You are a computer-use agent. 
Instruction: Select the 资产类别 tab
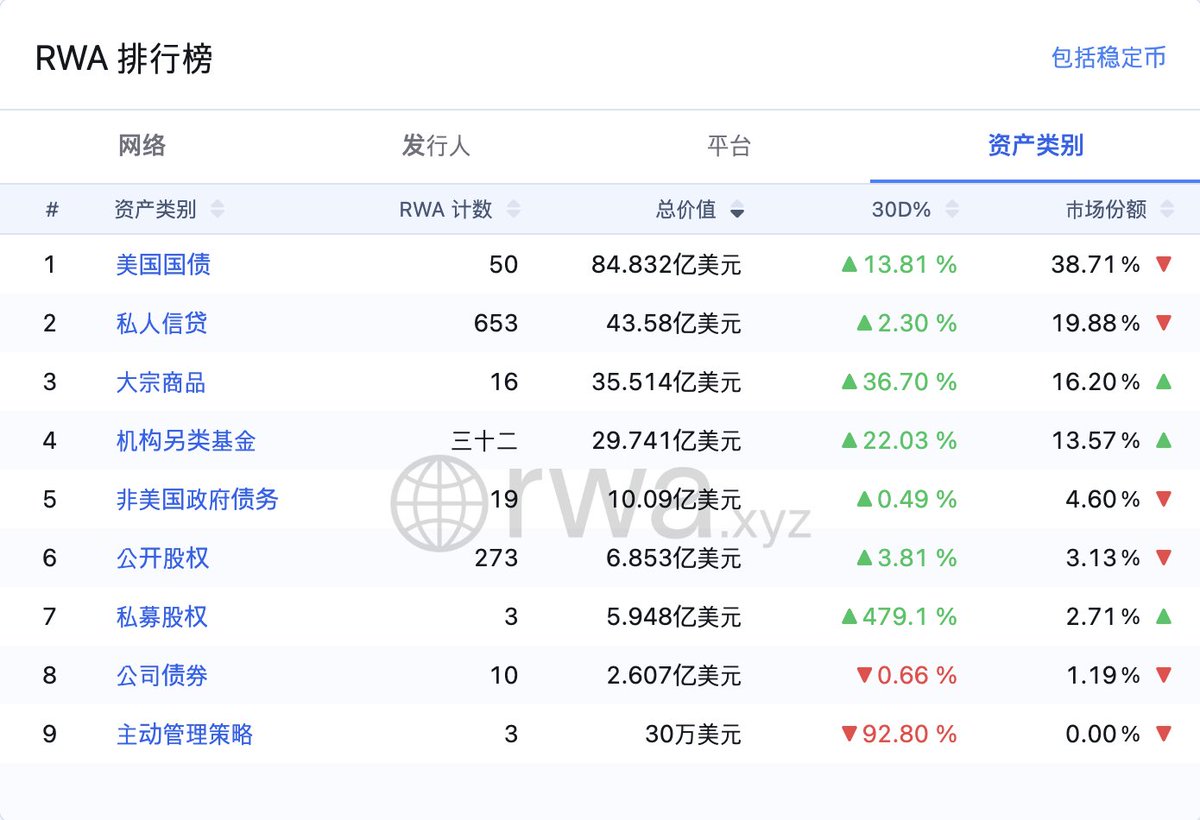[1035, 146]
